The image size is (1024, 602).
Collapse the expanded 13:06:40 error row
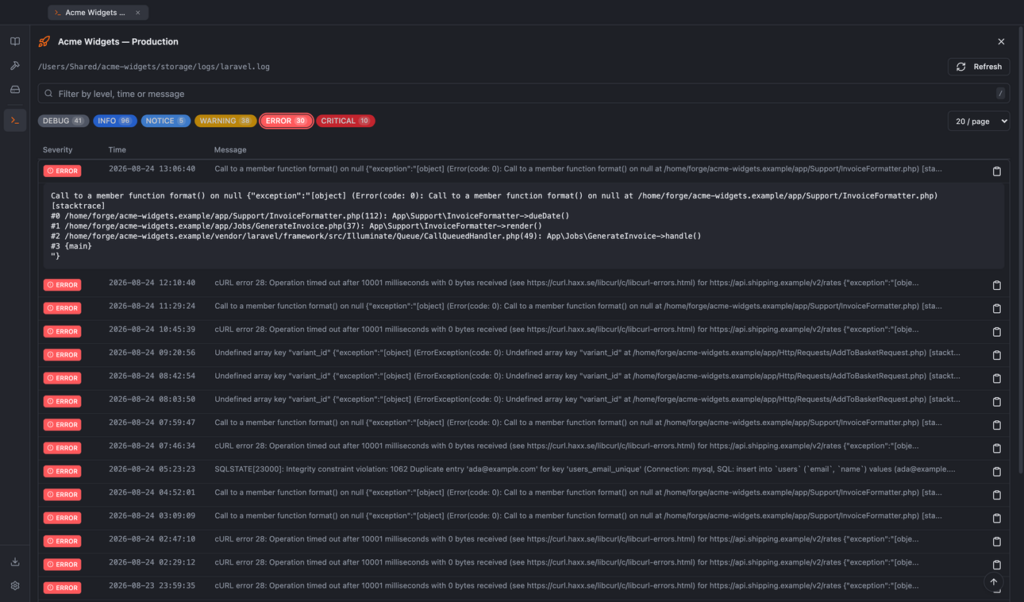(523, 170)
